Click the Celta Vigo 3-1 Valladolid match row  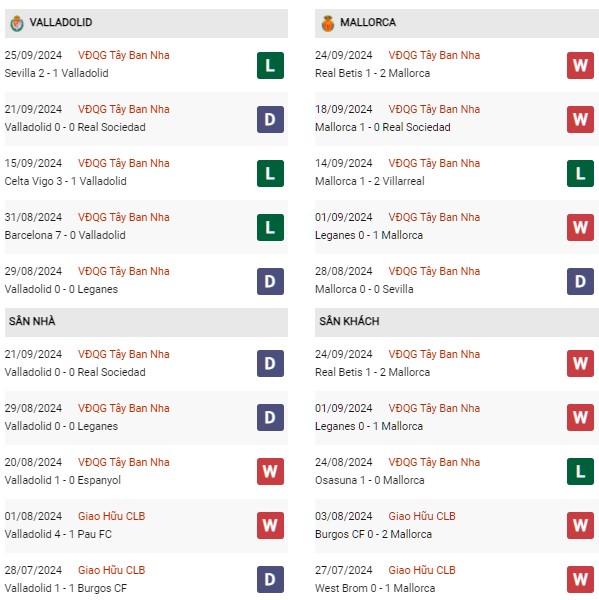(x=146, y=173)
